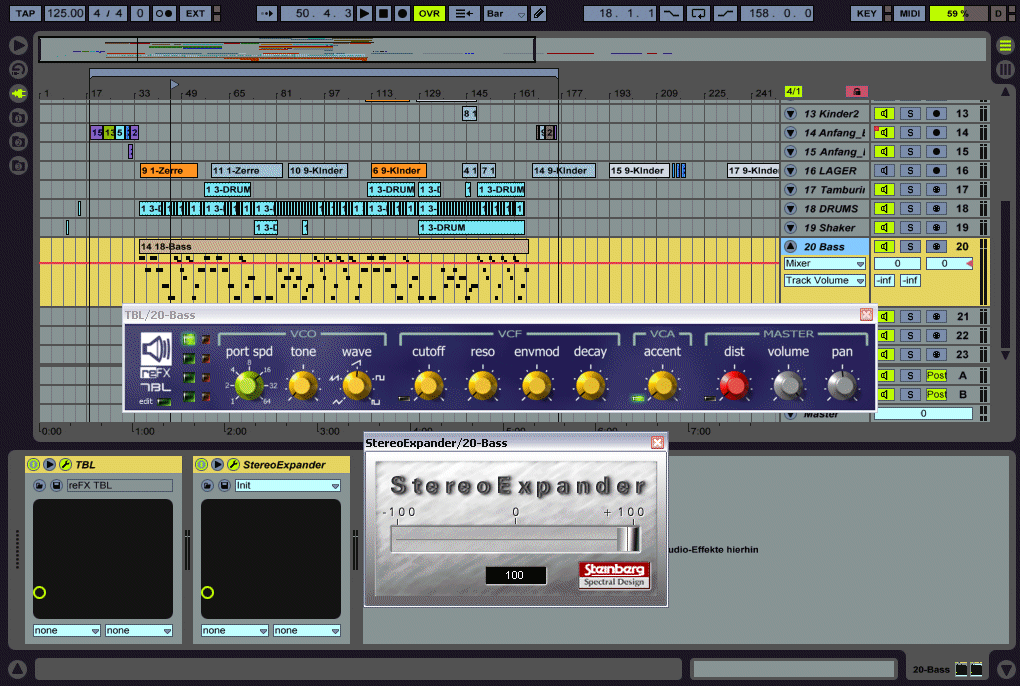Select the '14 18-Bass' MIDI clip
Image resolution: width=1020 pixels, height=686 pixels.
coord(334,246)
